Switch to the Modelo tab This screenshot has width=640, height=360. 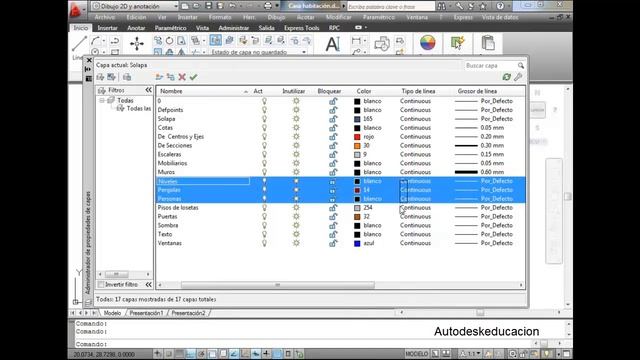pos(112,313)
